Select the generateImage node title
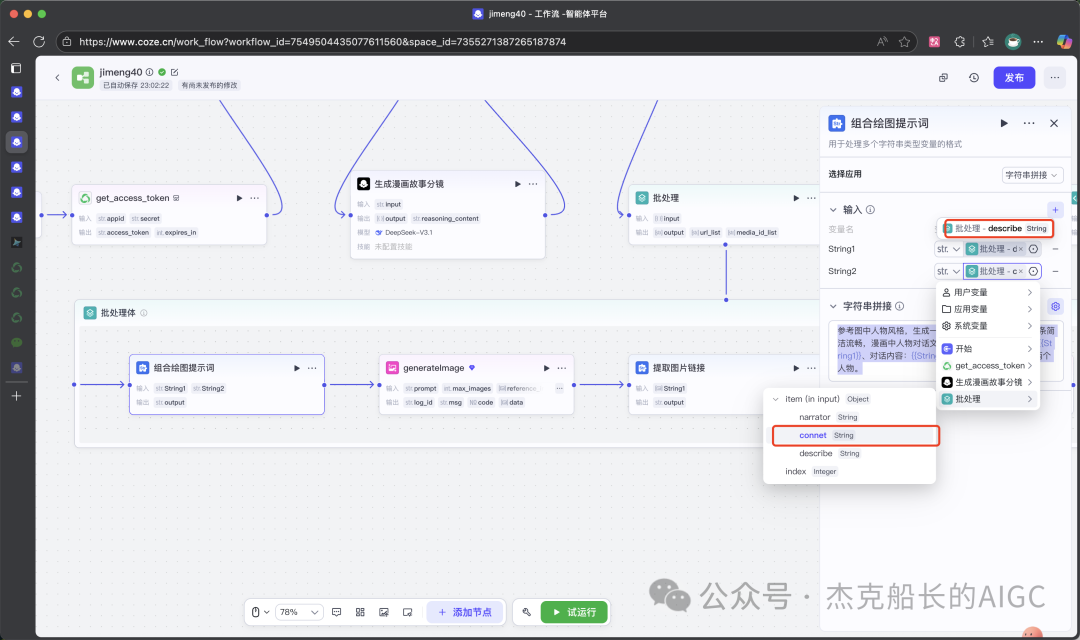 pos(433,368)
